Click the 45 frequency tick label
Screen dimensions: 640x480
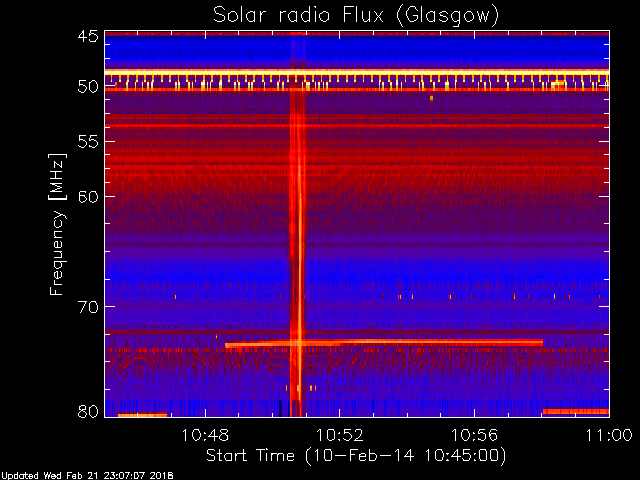tap(88, 37)
